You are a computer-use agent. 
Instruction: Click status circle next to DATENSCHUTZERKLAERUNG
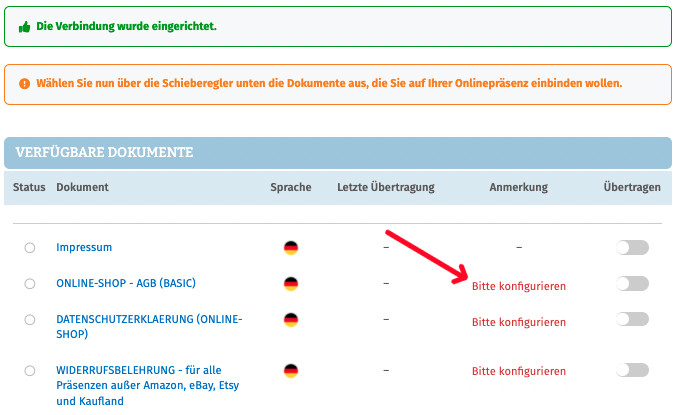click(x=30, y=320)
